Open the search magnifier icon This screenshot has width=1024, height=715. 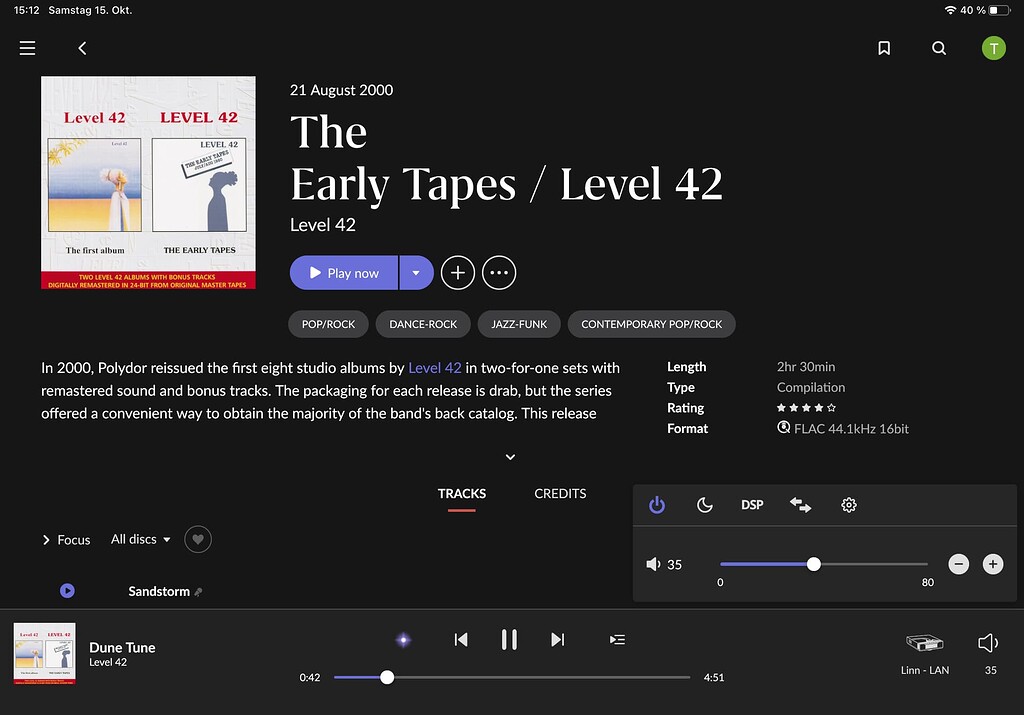point(938,48)
